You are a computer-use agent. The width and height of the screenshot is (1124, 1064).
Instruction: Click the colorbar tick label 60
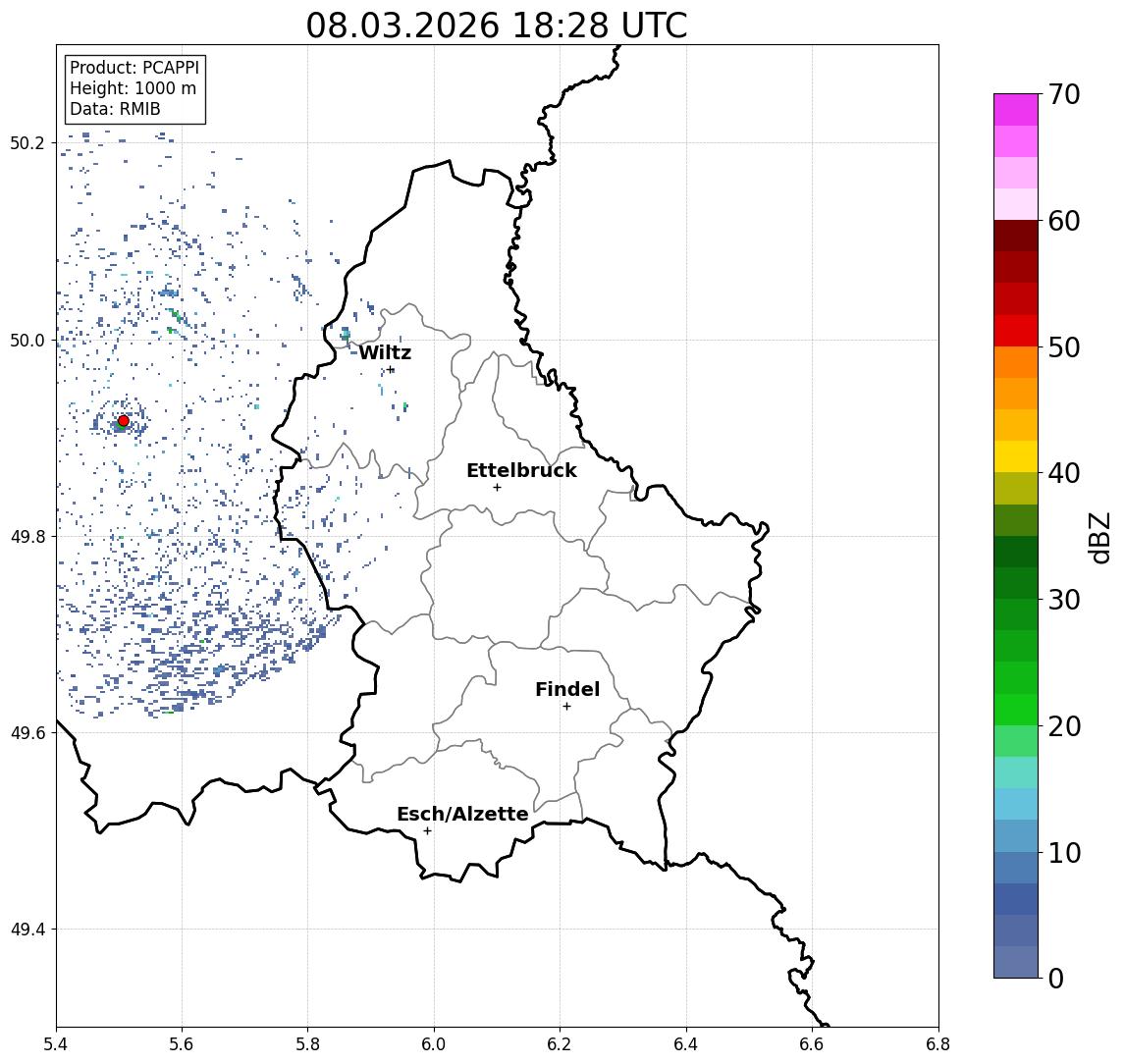coord(1064,221)
